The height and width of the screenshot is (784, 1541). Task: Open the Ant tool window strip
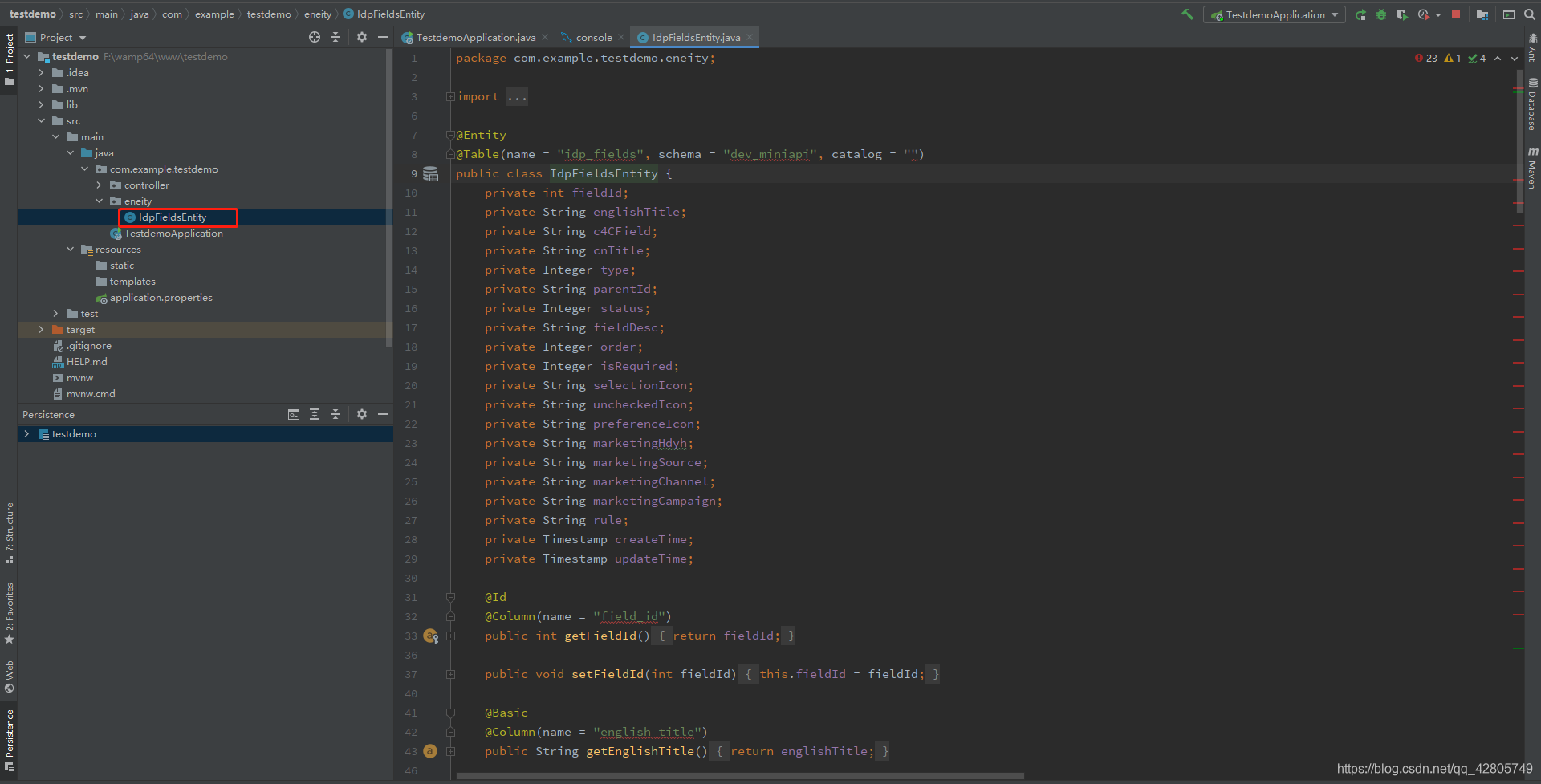click(x=1532, y=47)
